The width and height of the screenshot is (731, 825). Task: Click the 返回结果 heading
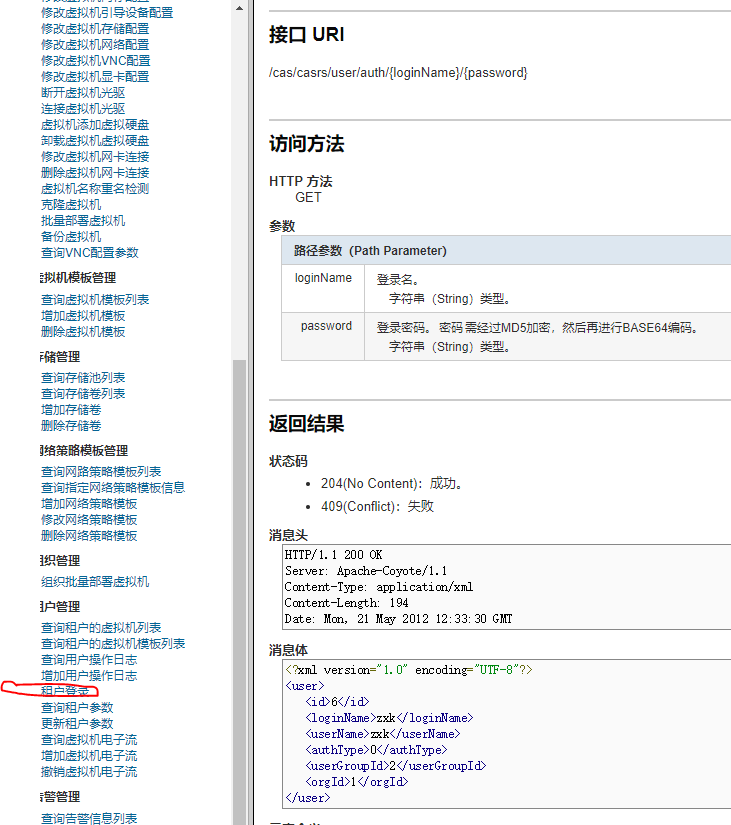(306, 424)
